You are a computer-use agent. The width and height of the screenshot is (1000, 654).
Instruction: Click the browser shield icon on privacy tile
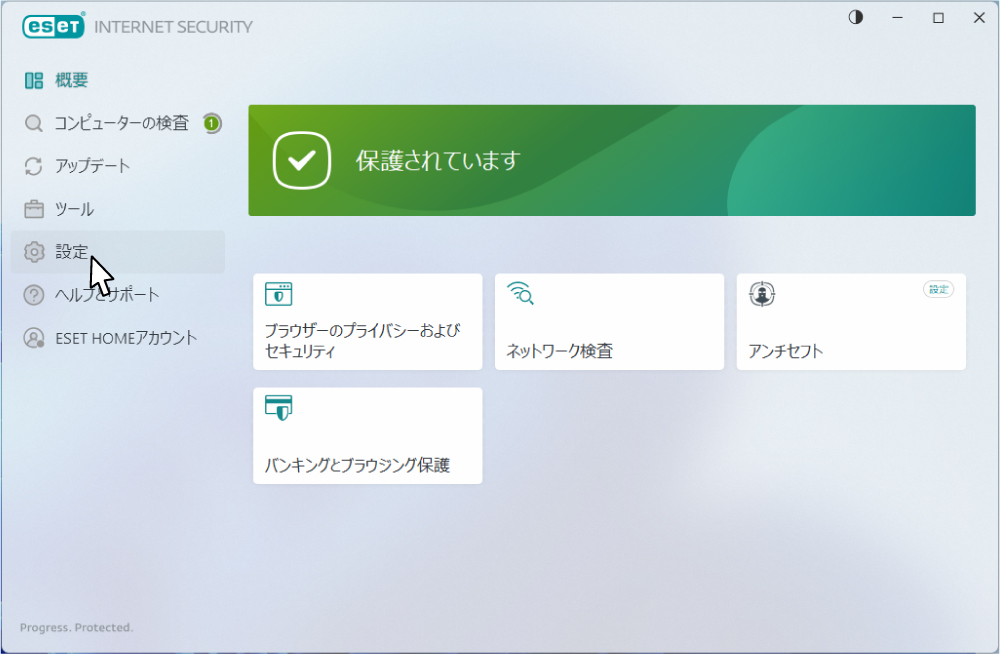tap(278, 294)
